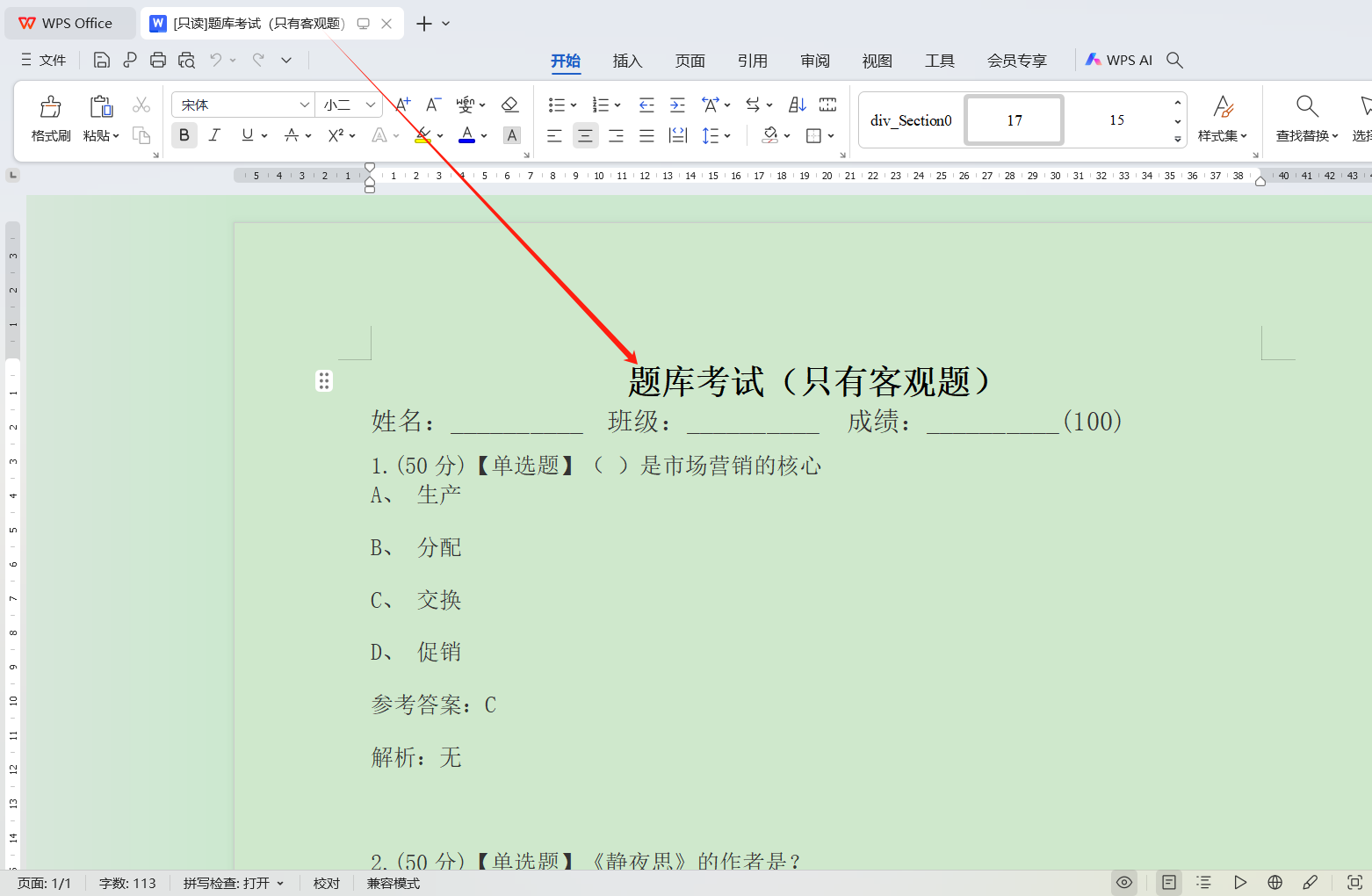Increase font size with the A+ icon
1372x896 pixels.
[x=402, y=105]
